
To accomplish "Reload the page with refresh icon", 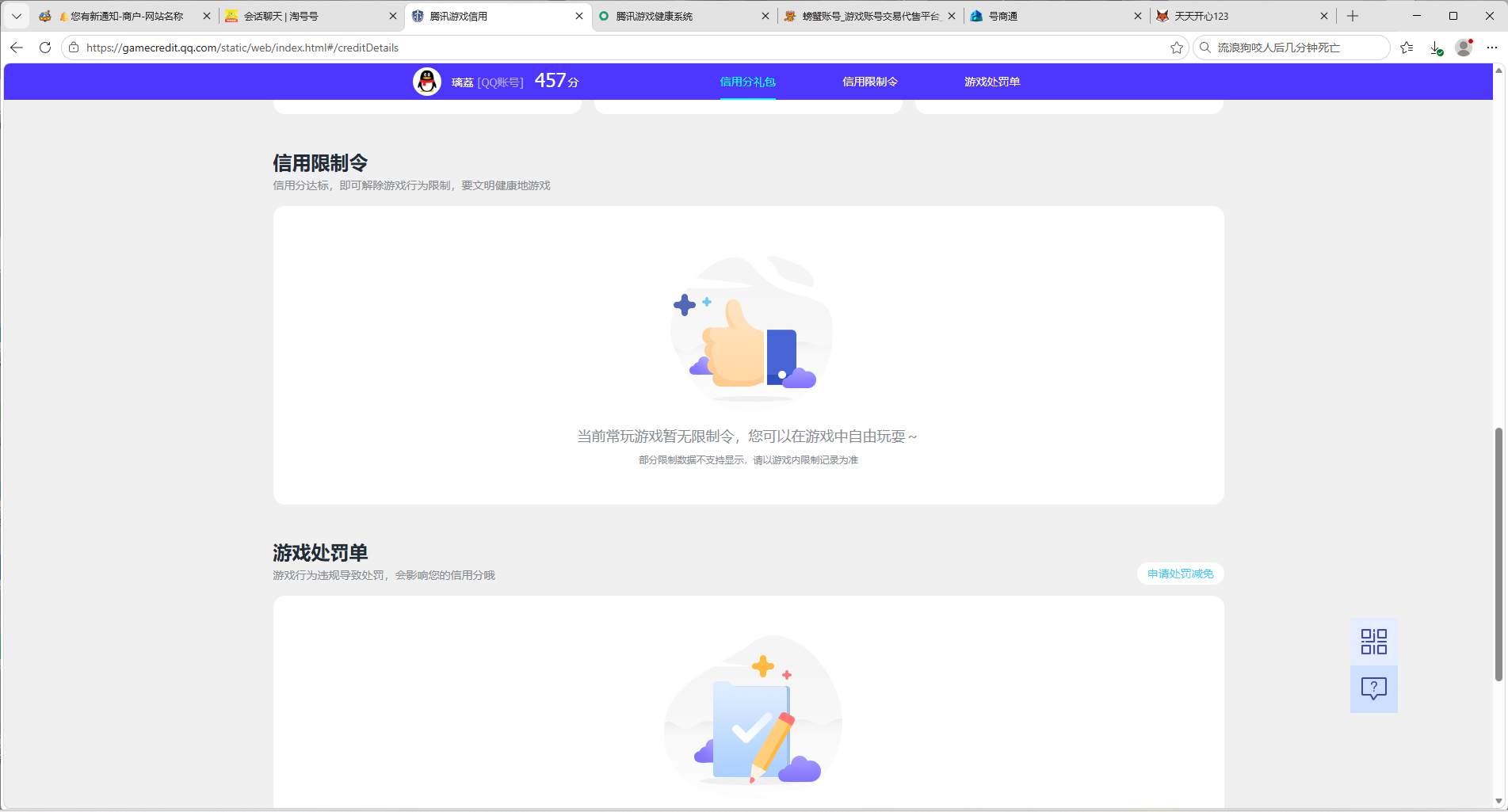I will click(45, 48).
